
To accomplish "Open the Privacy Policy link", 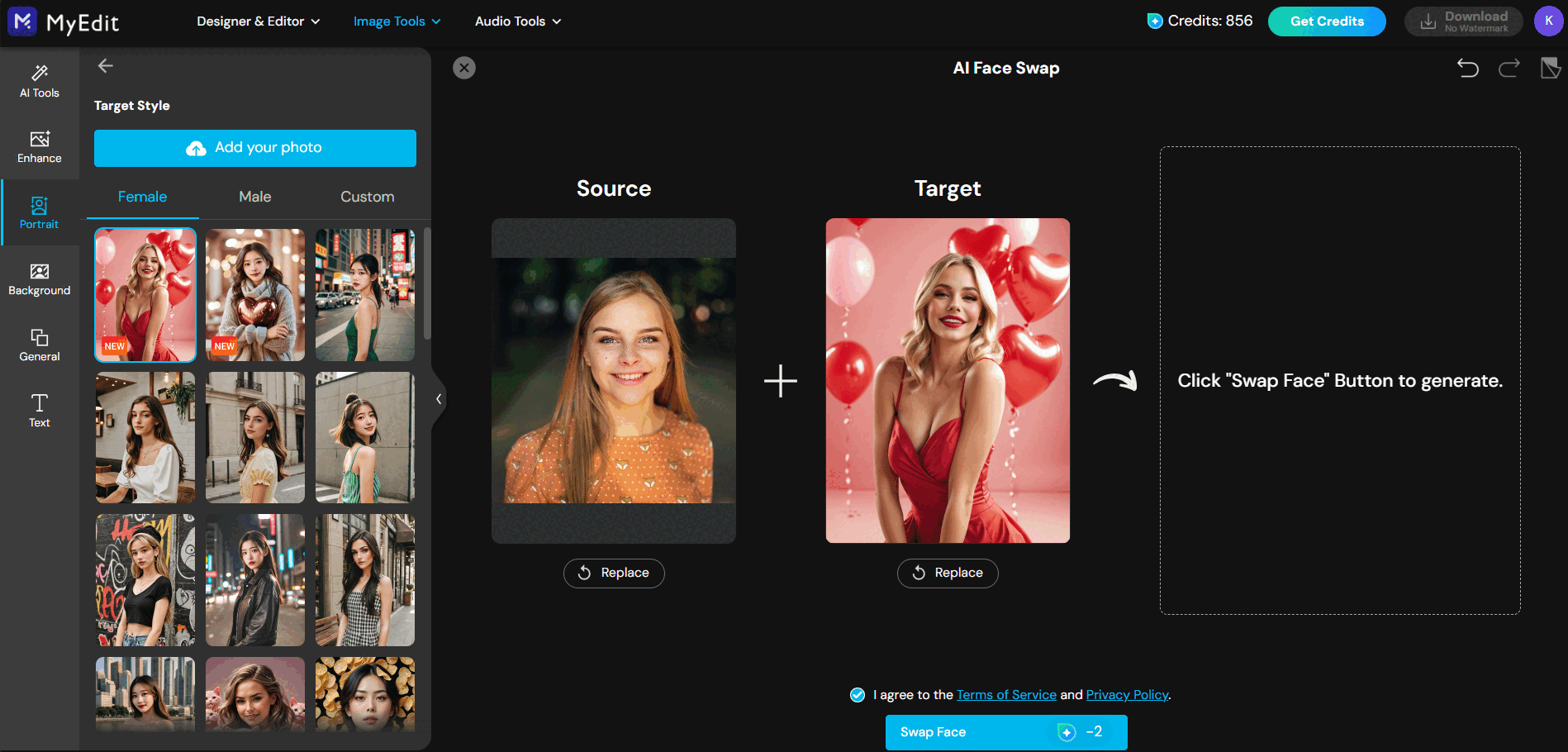I will coord(1127,694).
